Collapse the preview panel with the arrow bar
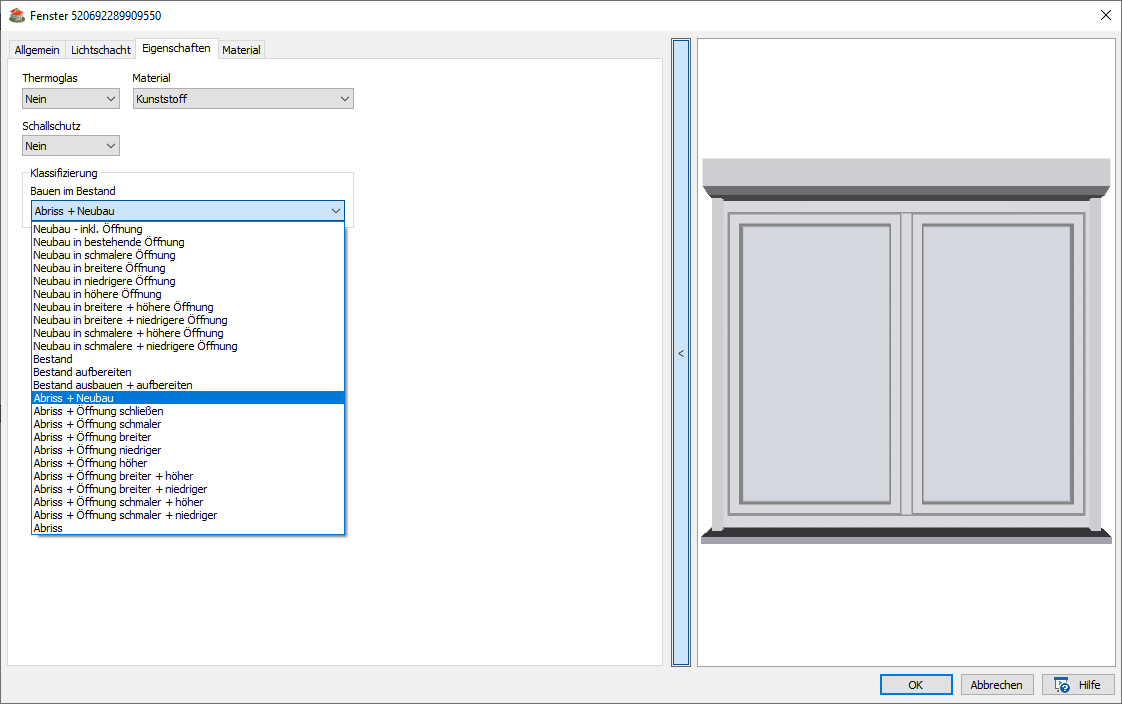 [x=681, y=353]
